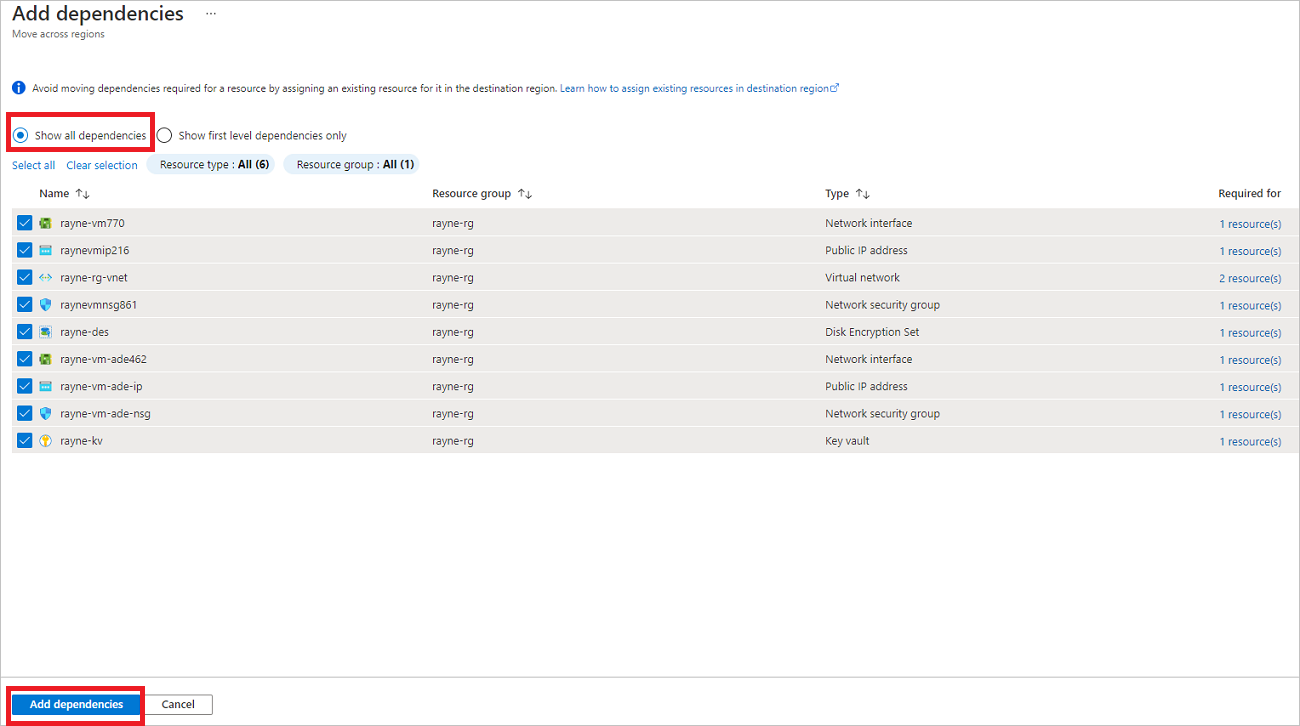Click the Key vault type cell
1300x726 pixels.
coord(847,441)
